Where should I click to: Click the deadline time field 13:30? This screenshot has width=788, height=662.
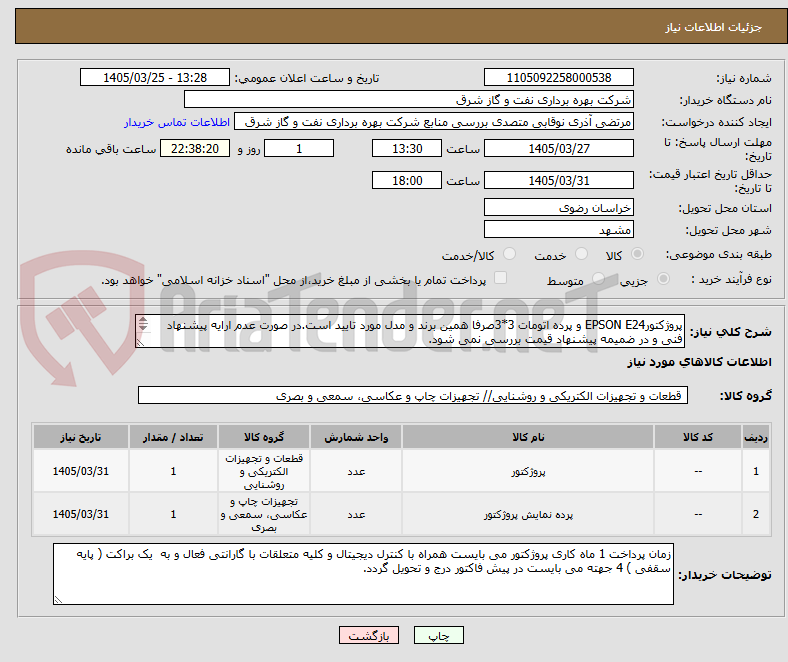(x=407, y=149)
